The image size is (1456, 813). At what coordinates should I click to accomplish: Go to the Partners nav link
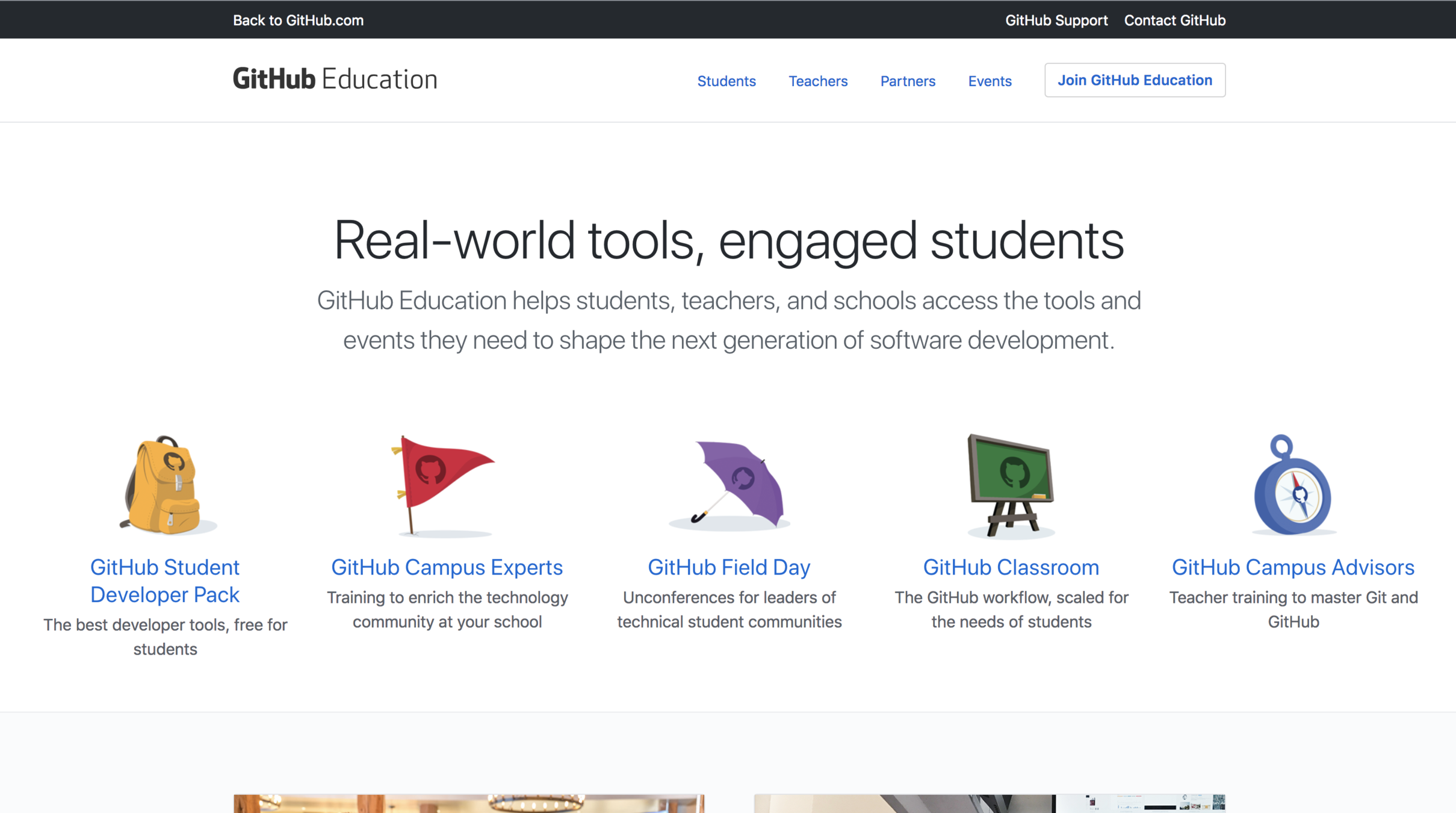(x=907, y=81)
